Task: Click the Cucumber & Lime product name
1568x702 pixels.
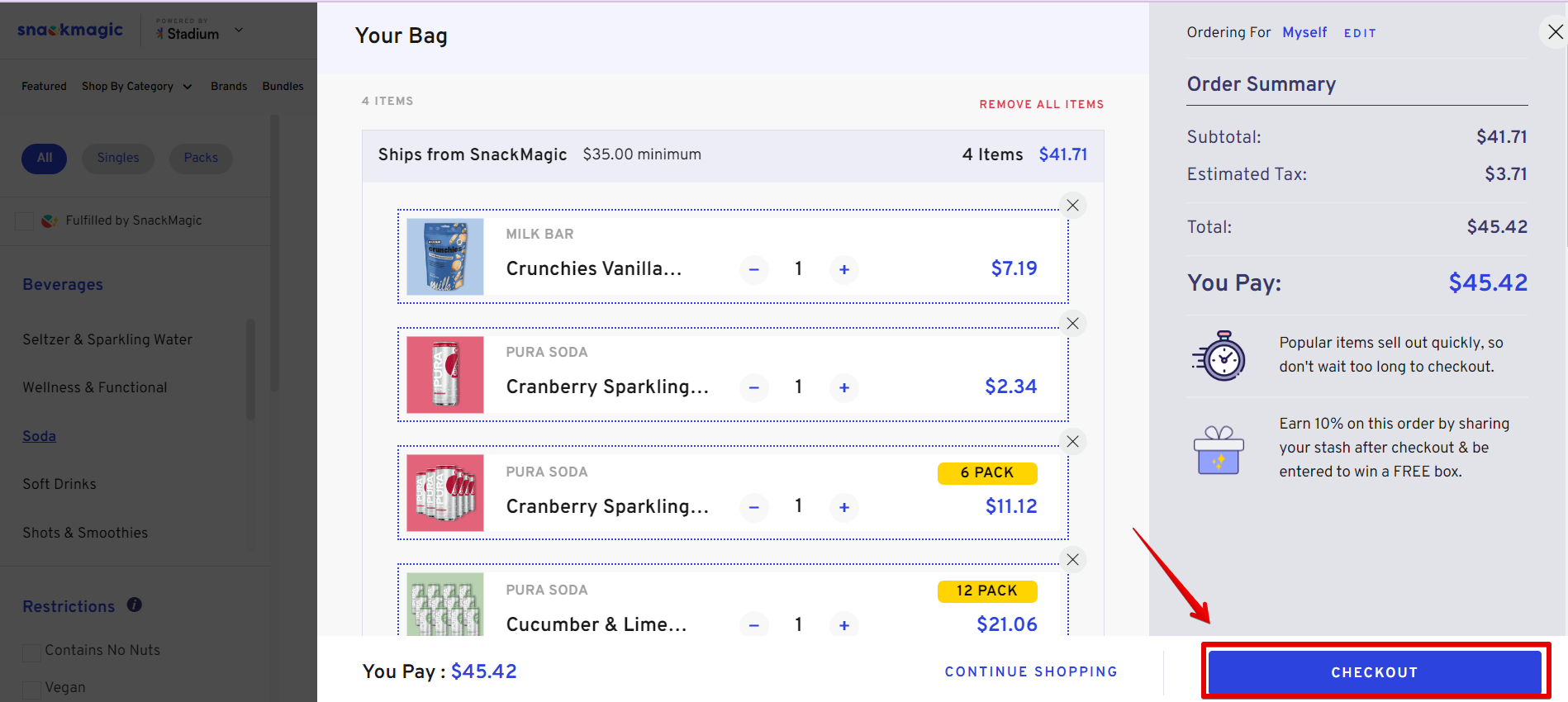Action: [x=596, y=625]
